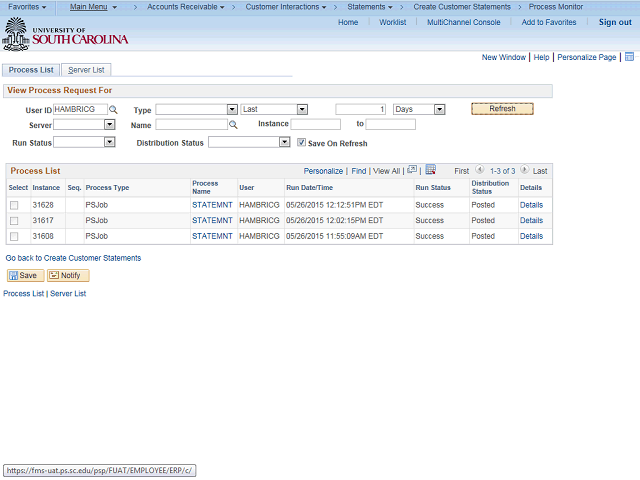Click the next row arrow icon
This screenshot has height=480, width=640.
(524, 169)
